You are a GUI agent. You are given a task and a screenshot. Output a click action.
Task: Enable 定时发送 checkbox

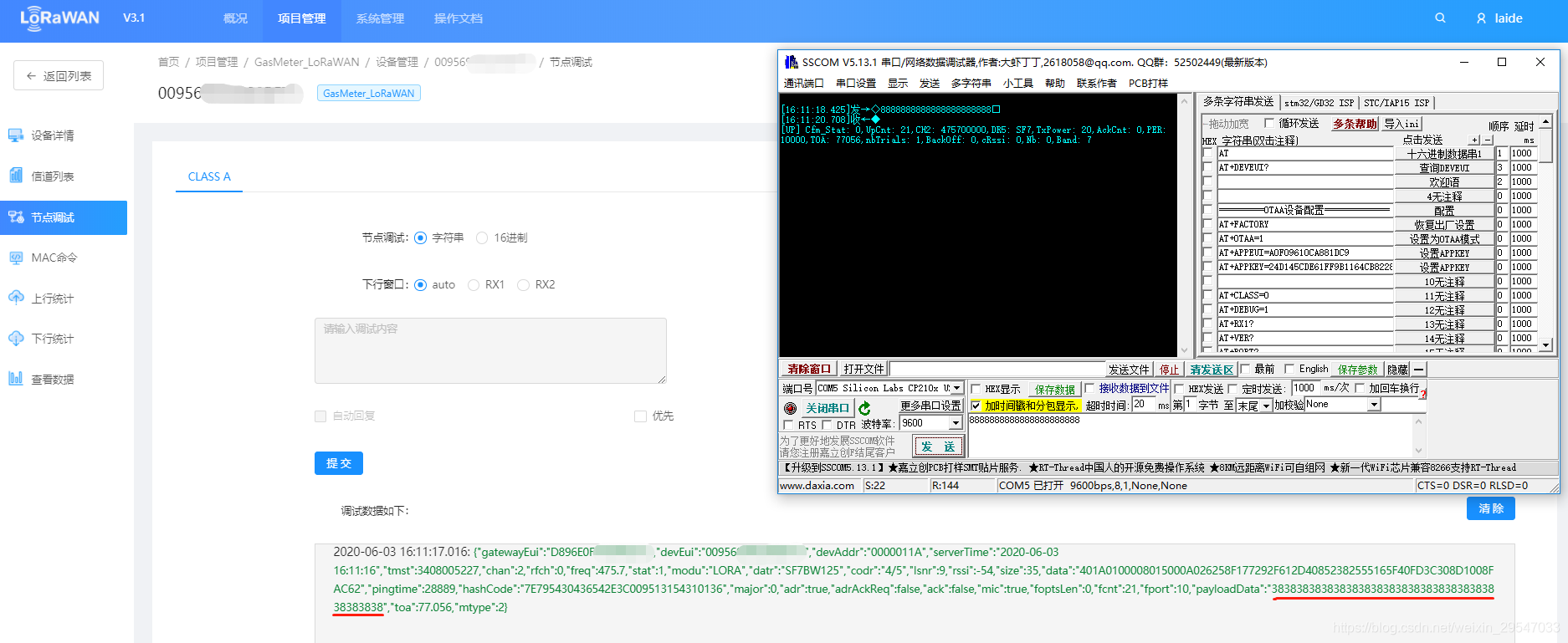click(1232, 389)
